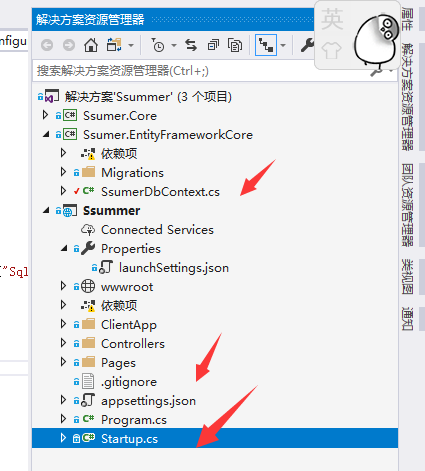Click the Home icon in Solution Explorer
The width and height of the screenshot is (425, 471).
(x=91, y=45)
